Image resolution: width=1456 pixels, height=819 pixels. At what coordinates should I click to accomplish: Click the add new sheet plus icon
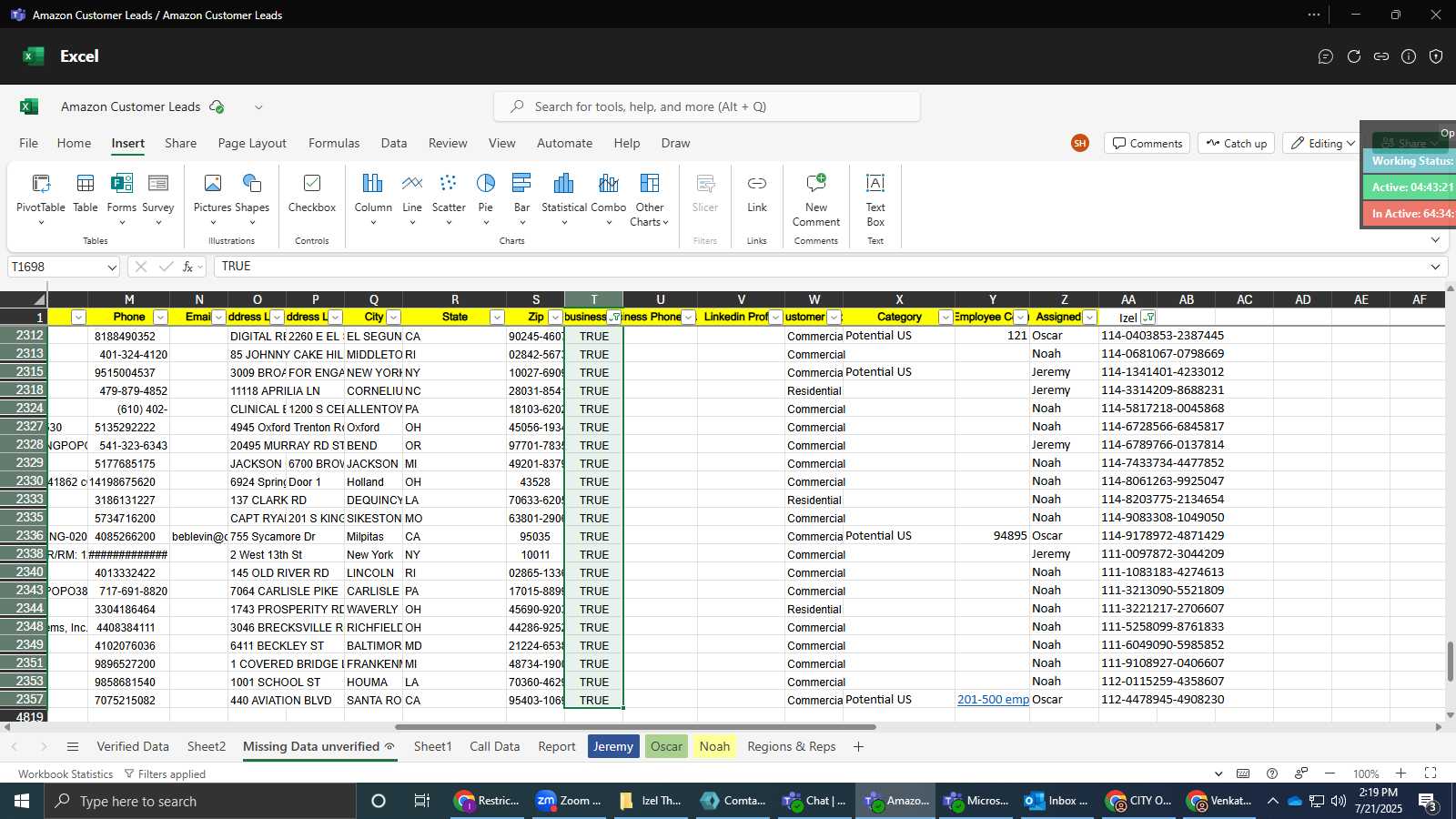858,747
